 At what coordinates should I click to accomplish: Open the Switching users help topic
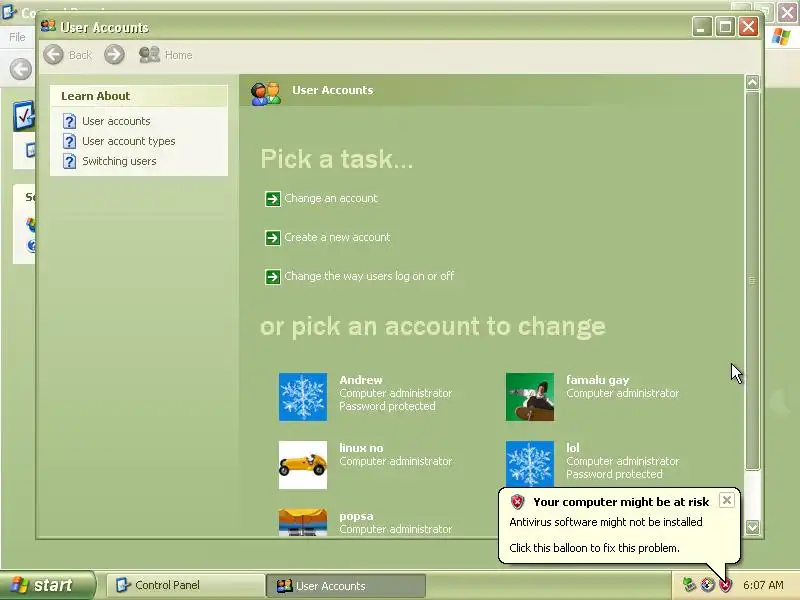(x=119, y=161)
